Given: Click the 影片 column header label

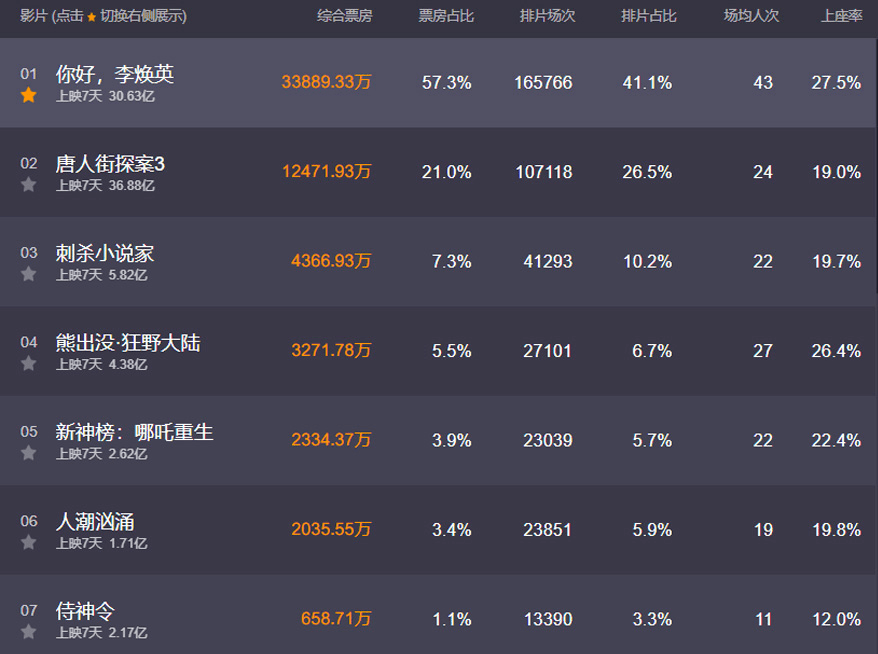Looking at the screenshot, I should click(x=34, y=17).
